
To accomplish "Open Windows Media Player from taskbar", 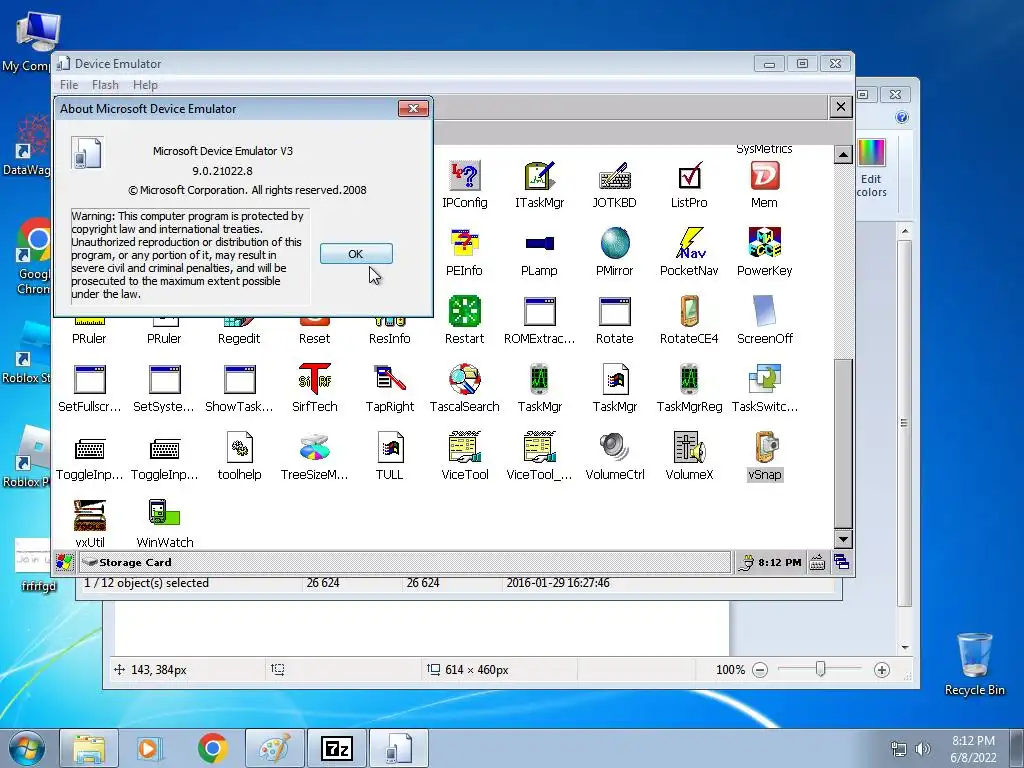I will [149, 748].
